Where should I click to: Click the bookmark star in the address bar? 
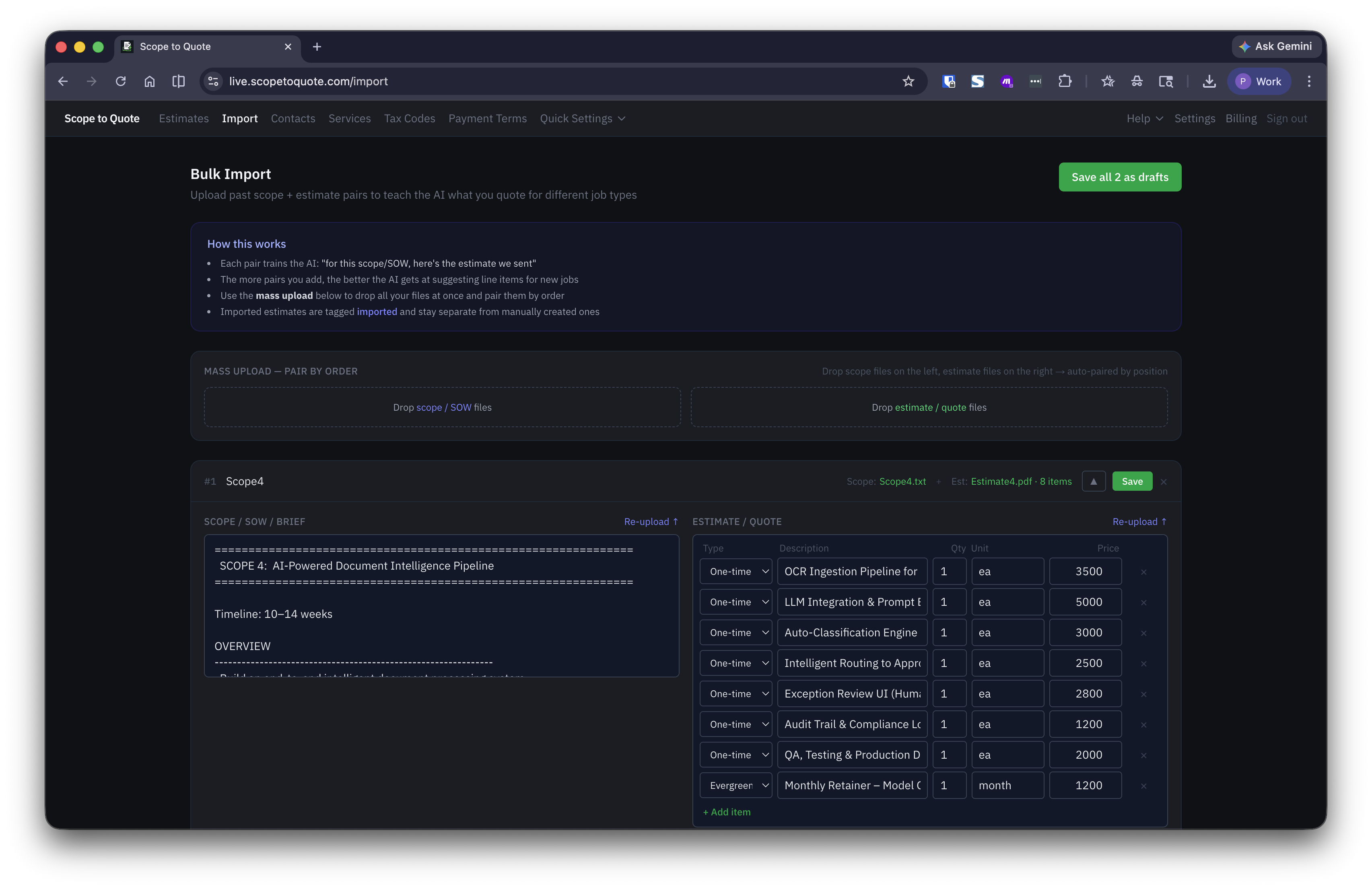pyautogui.click(x=908, y=81)
